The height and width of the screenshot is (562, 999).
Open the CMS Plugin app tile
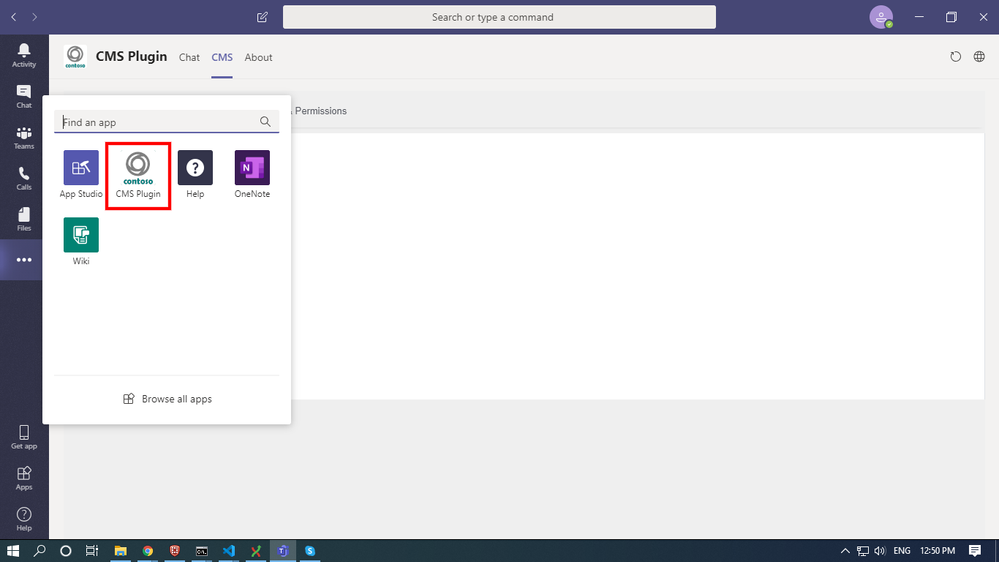tap(138, 175)
